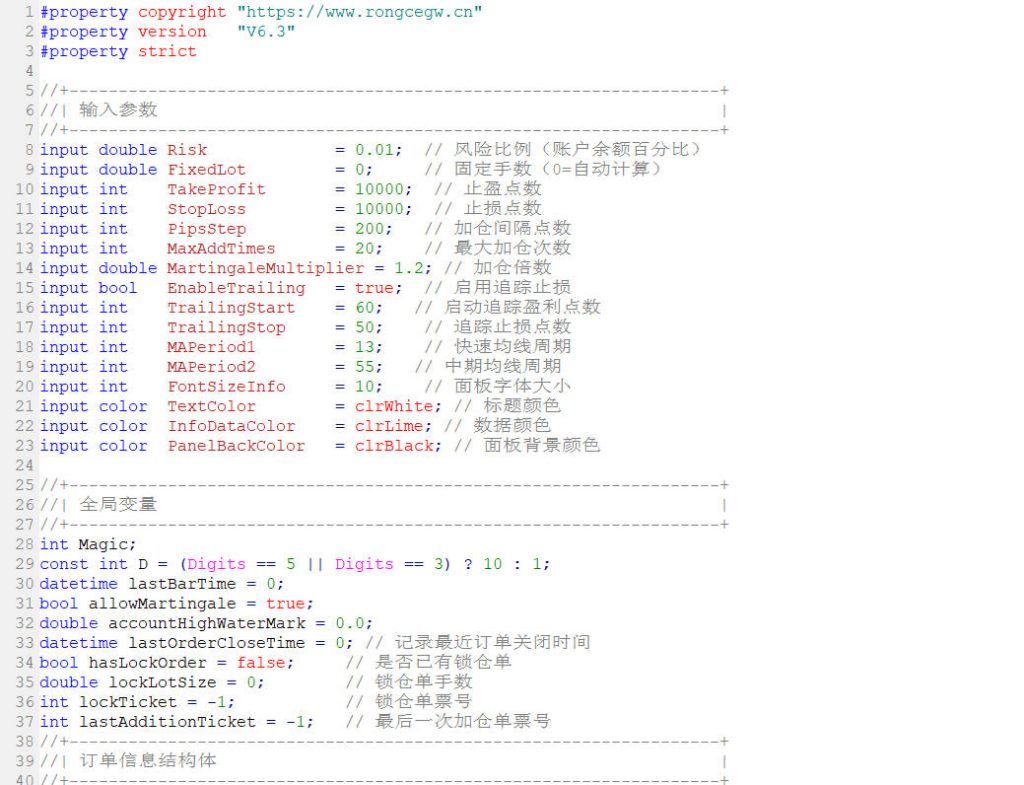Screen dimensions: 1024x785
Task: Click the version string "V6.3"
Action: 266,31
